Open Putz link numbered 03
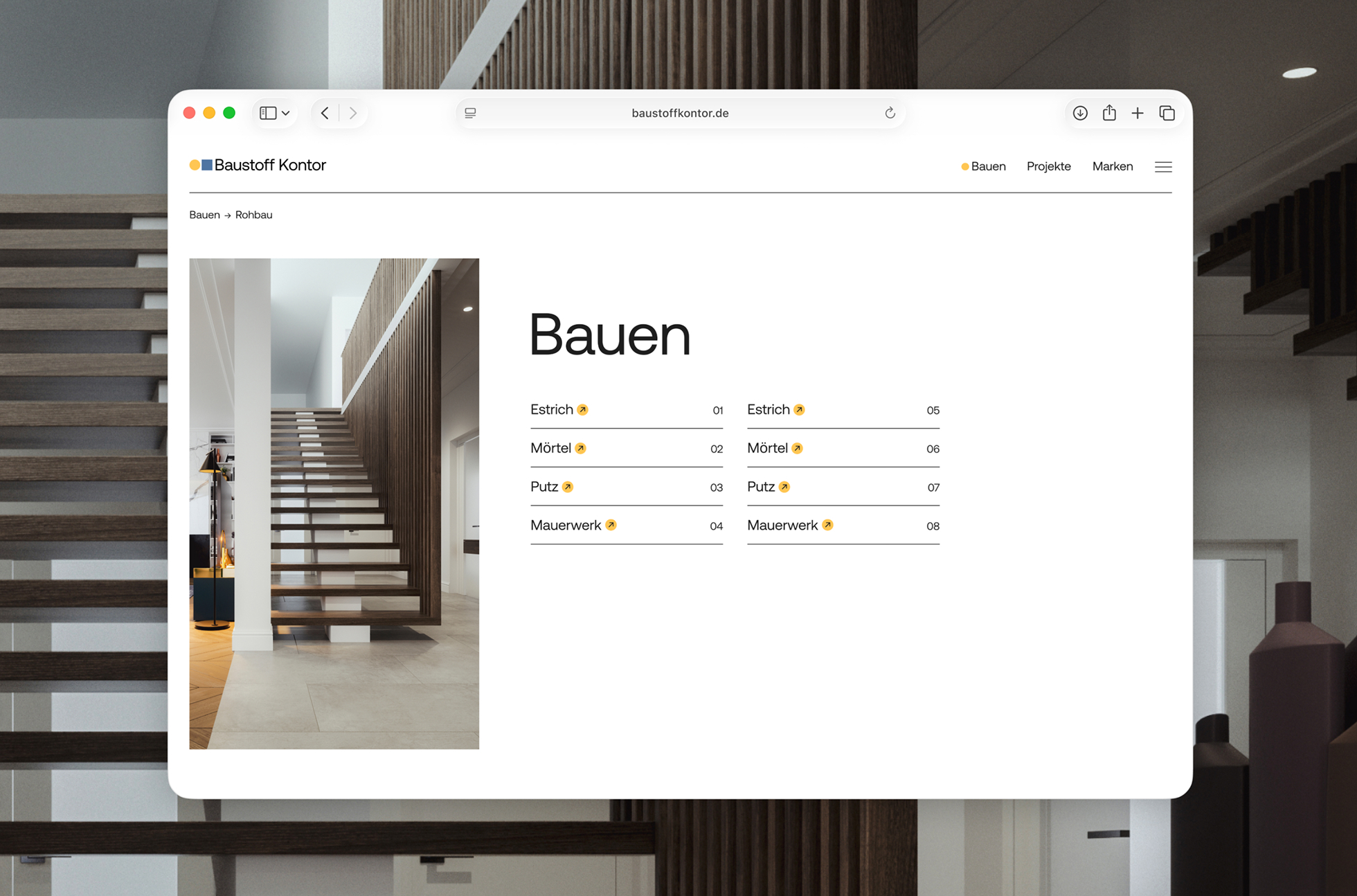The image size is (1357, 896). (x=544, y=487)
